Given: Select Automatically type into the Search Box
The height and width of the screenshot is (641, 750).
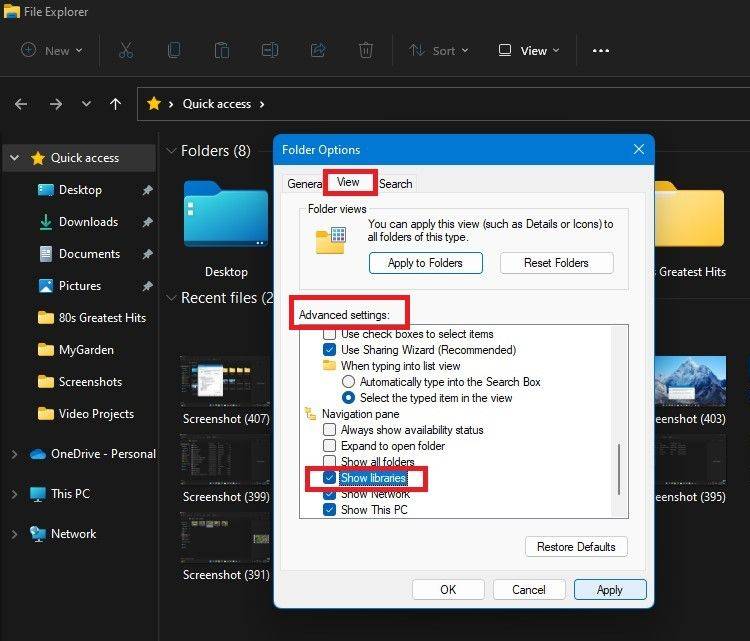Looking at the screenshot, I should pos(349,382).
